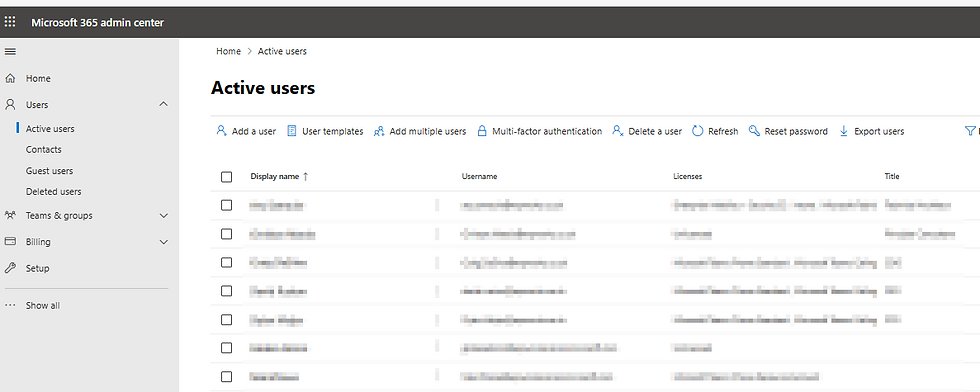Click Reset password button label
This screenshot has width=980, height=392.
point(796,131)
